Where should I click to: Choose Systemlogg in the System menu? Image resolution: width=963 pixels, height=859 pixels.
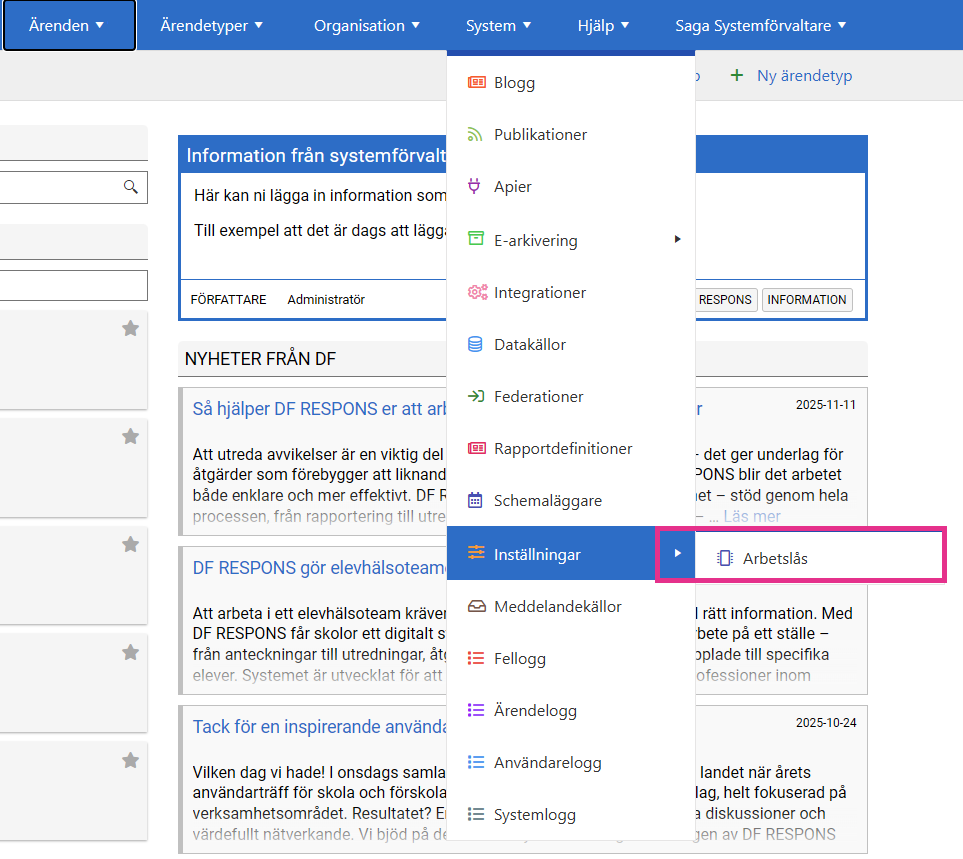pyautogui.click(x=534, y=815)
